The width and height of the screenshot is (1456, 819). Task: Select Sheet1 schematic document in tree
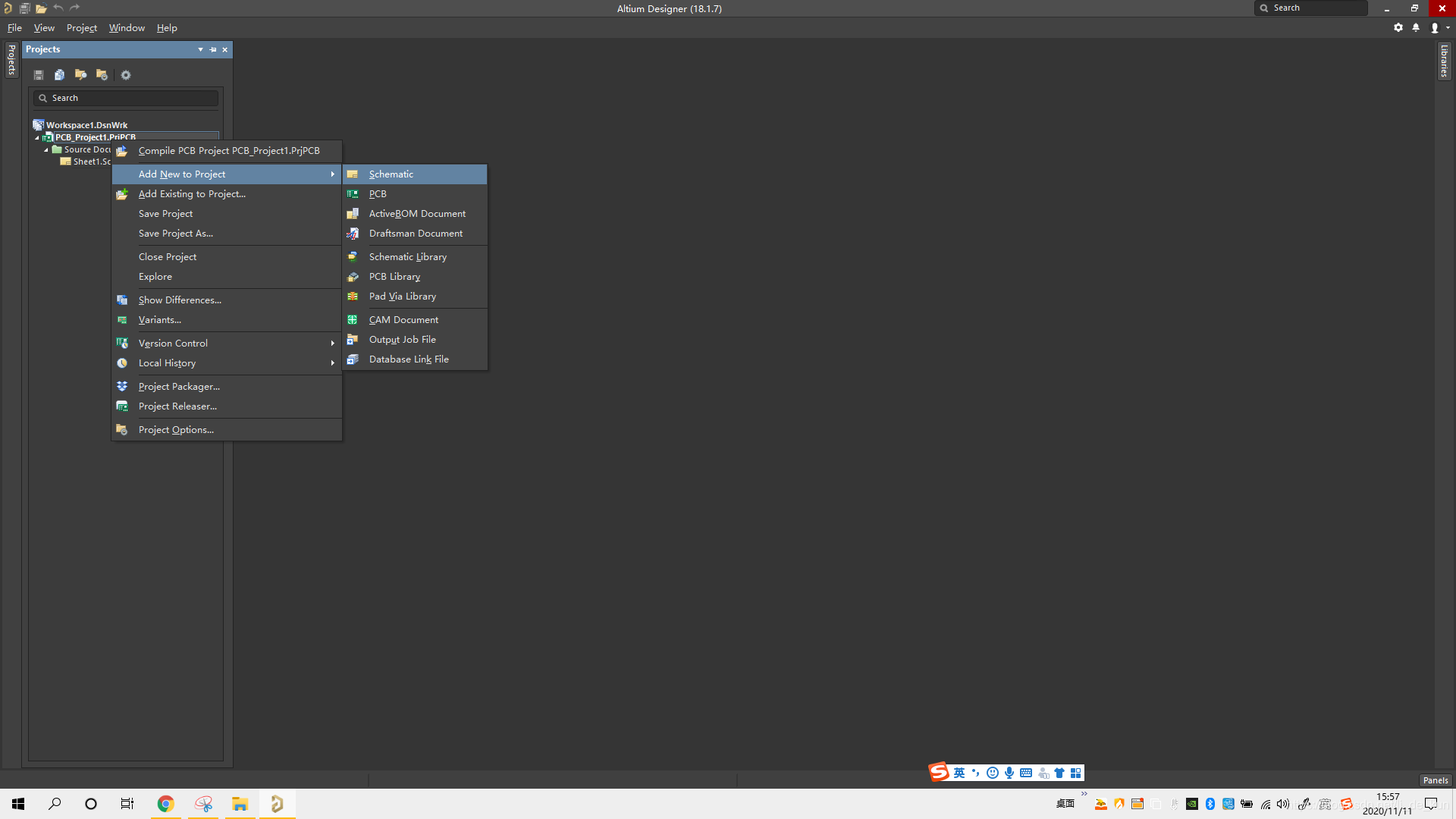click(x=92, y=162)
